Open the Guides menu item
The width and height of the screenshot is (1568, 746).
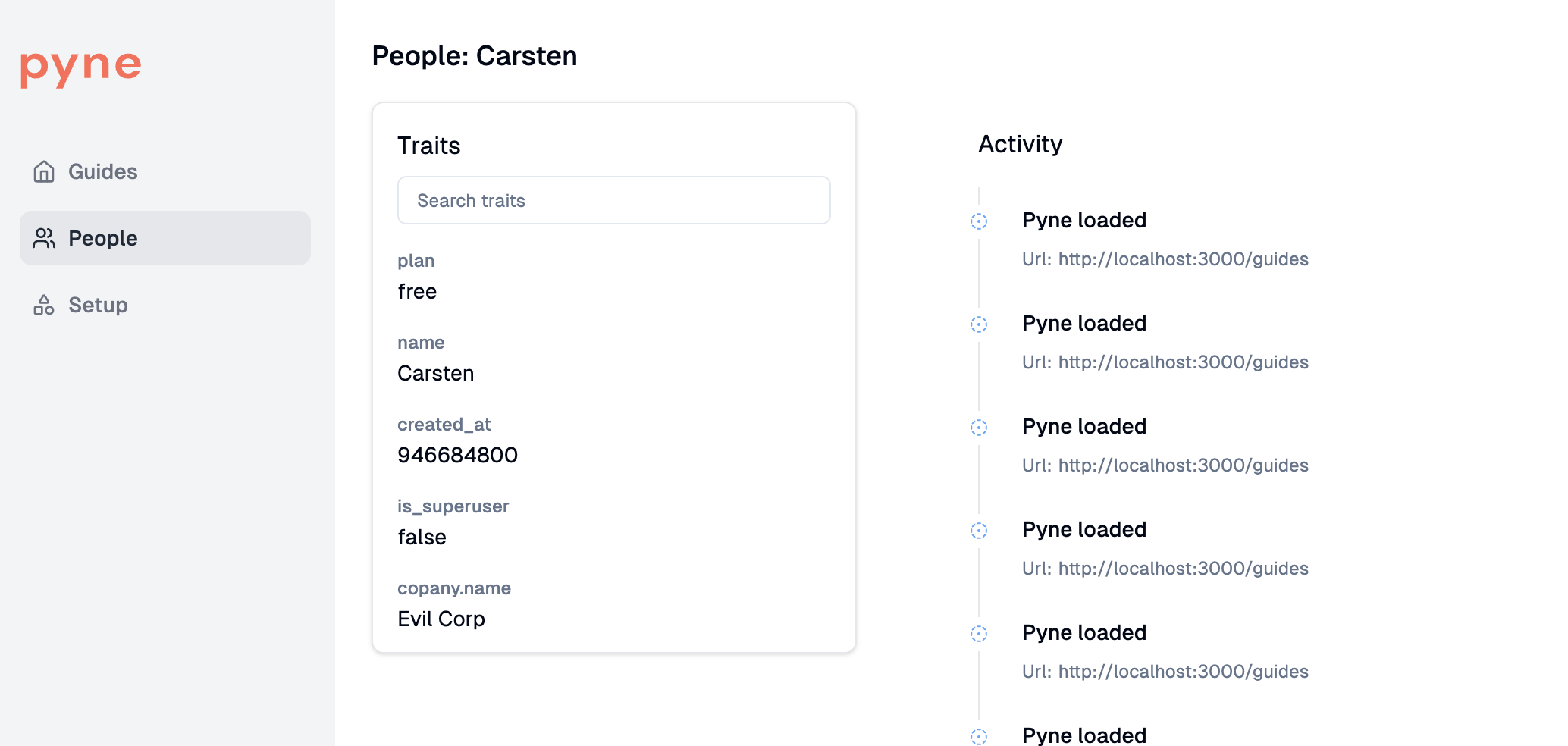[x=103, y=172]
